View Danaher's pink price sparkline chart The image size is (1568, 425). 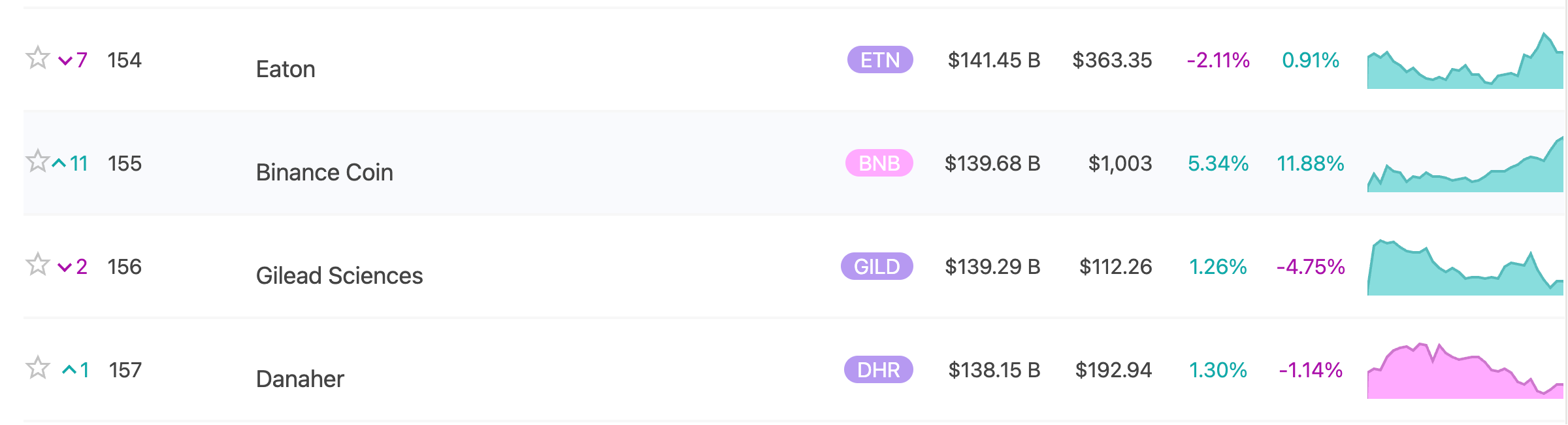click(x=1465, y=370)
